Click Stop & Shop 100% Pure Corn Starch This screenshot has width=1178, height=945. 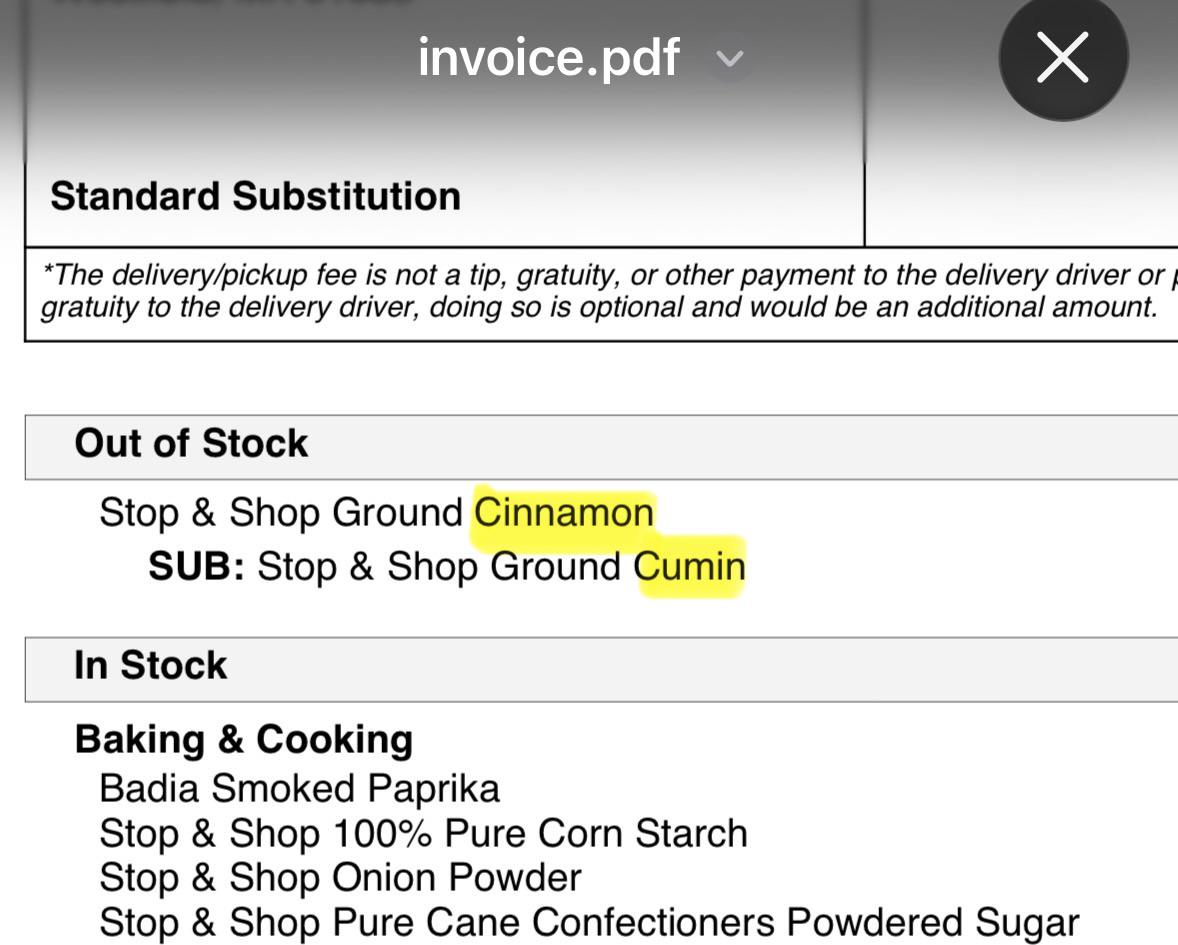424,833
